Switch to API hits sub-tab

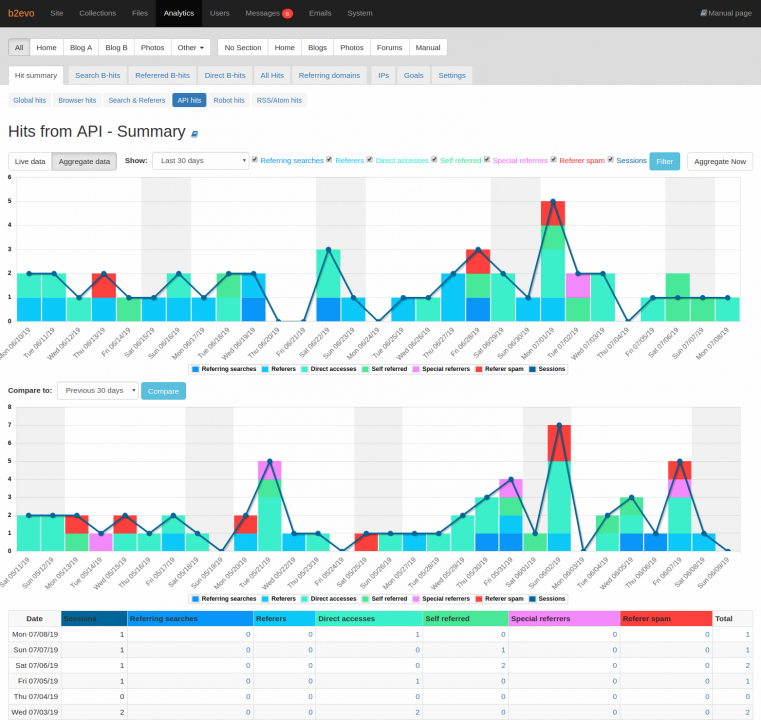pyautogui.click(x=189, y=100)
